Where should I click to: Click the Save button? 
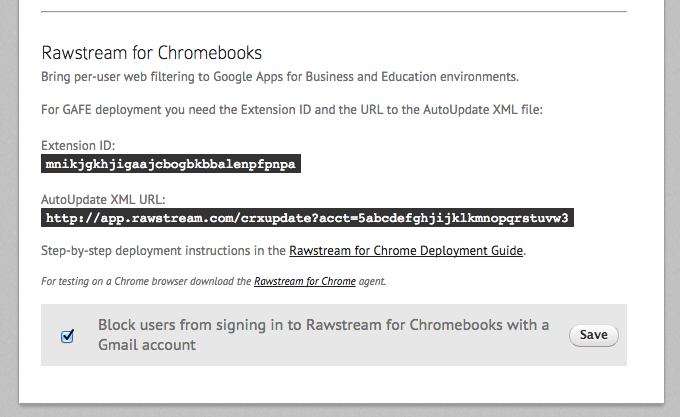593,335
